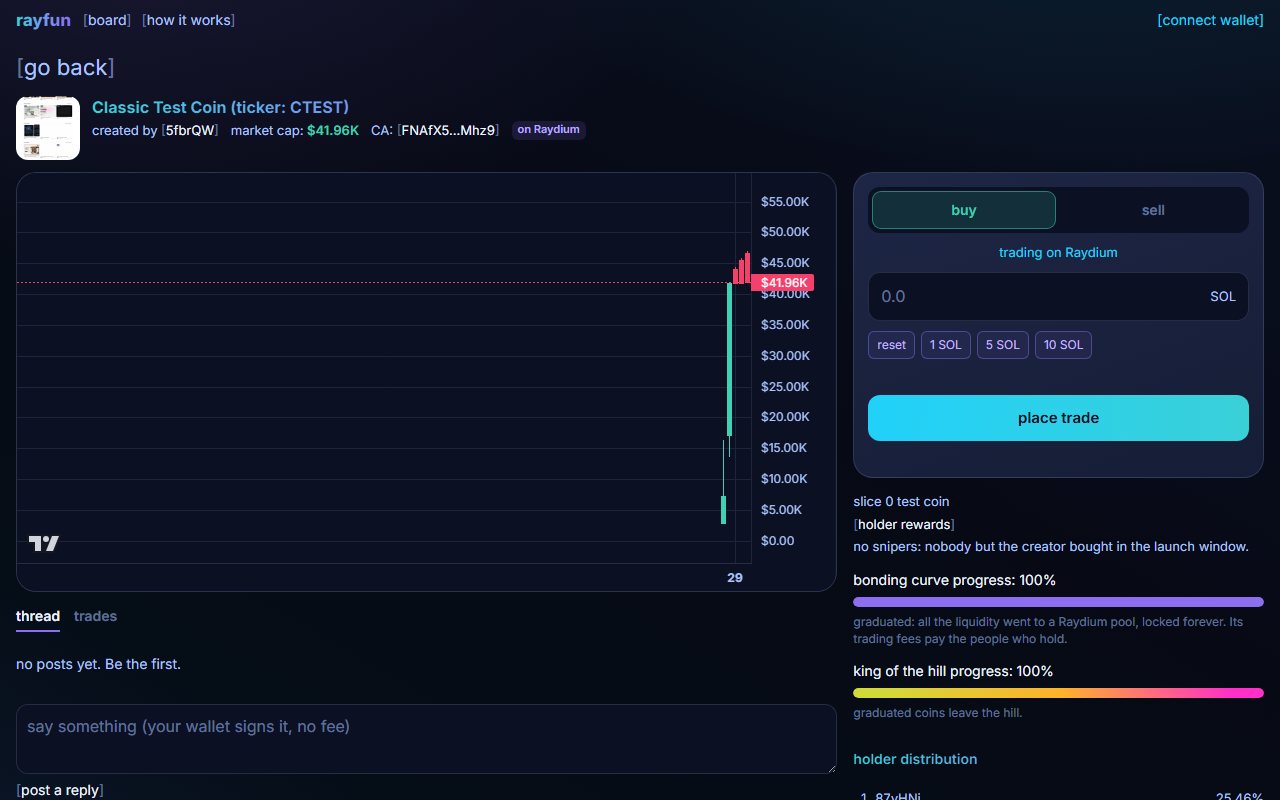Click the $25.00K price axis label
This screenshot has height=800, width=1280.
tap(785, 387)
